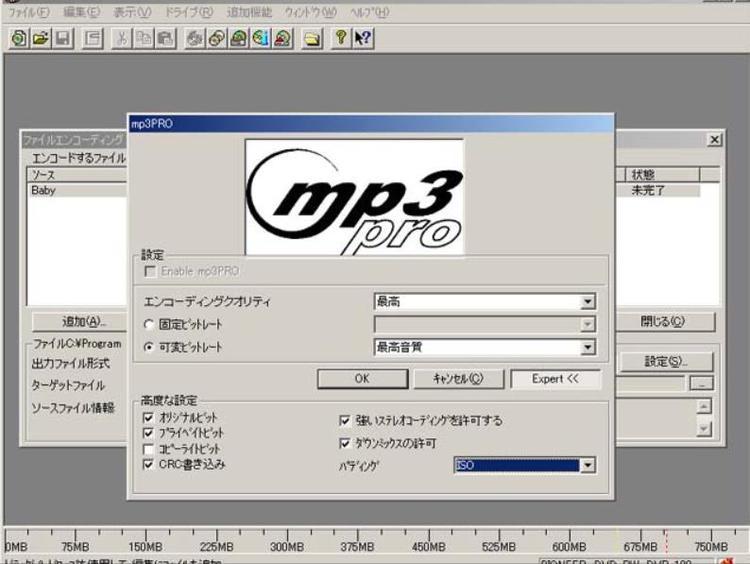Click 閉じる(C) in the file encoding window
750x564 pixels.
click(x=663, y=321)
